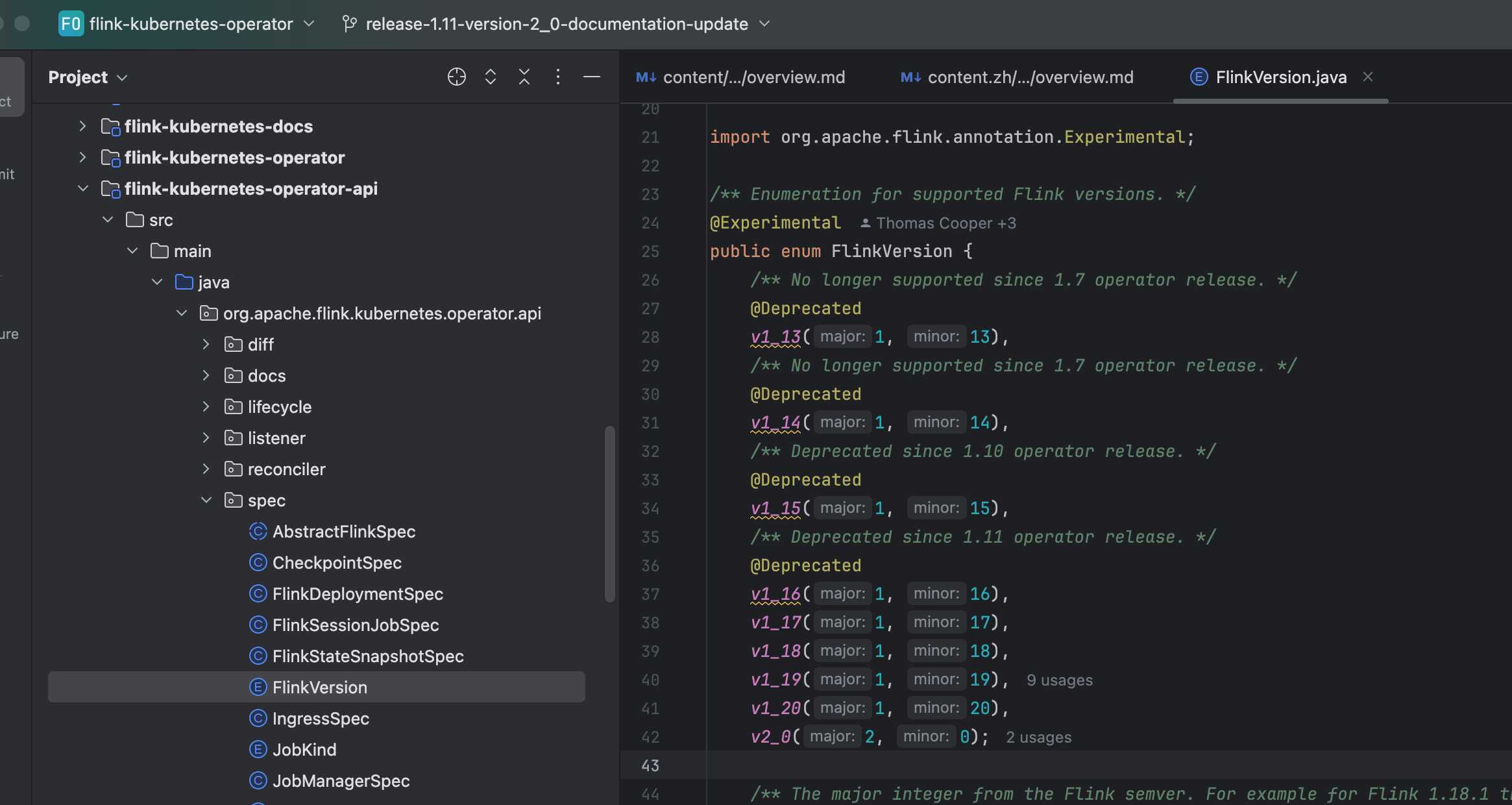Open the branch selector dropdown

tap(764, 24)
